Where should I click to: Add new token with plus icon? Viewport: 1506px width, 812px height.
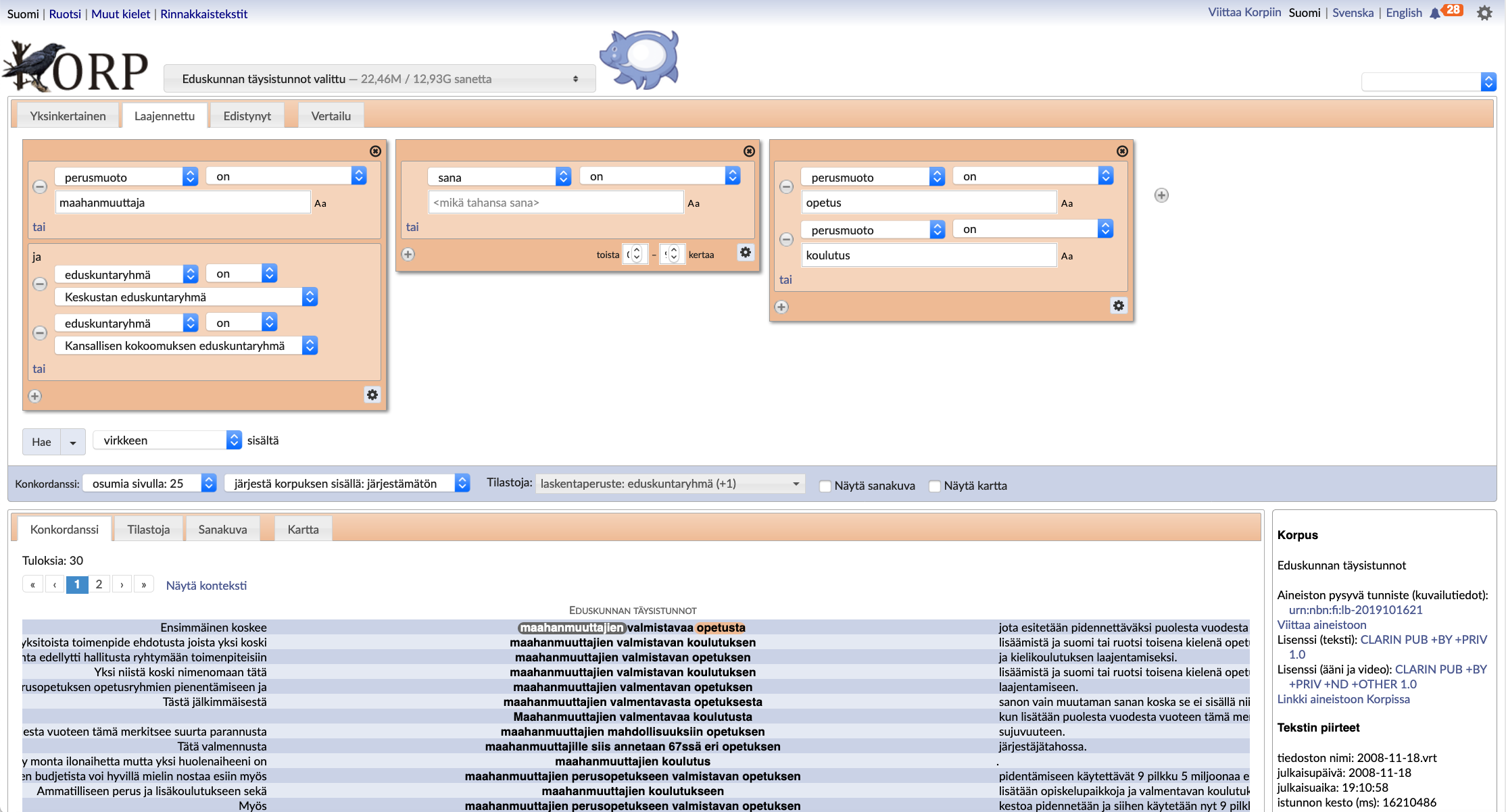(x=1161, y=195)
